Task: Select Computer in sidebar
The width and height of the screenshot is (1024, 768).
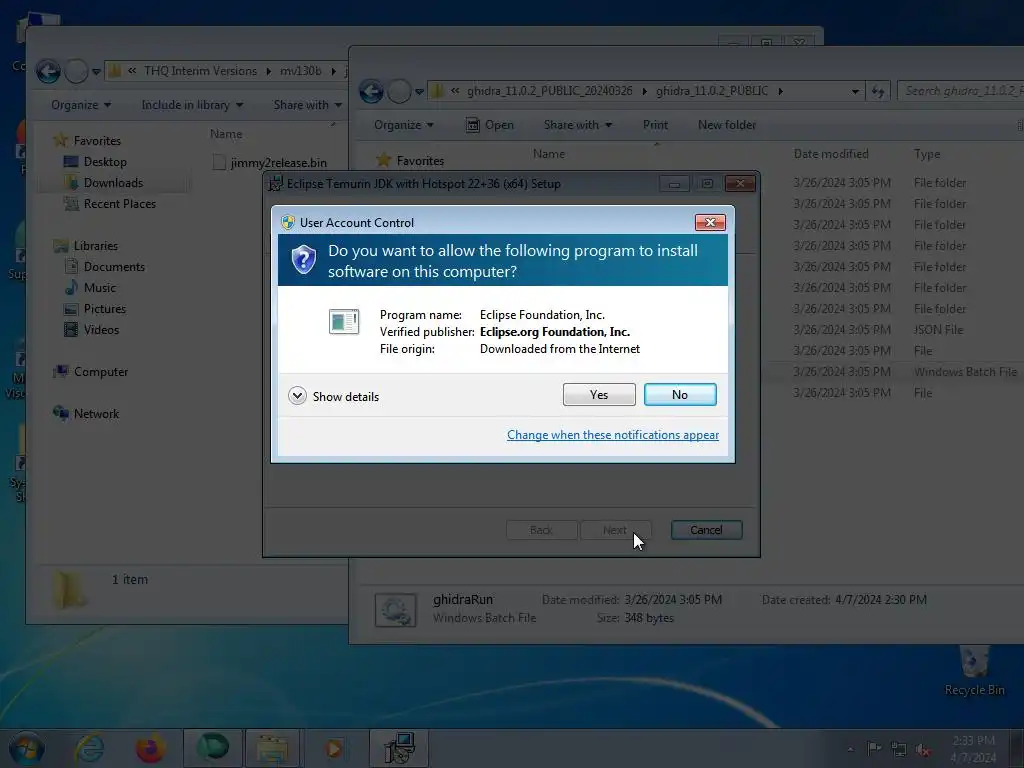Action: (101, 372)
